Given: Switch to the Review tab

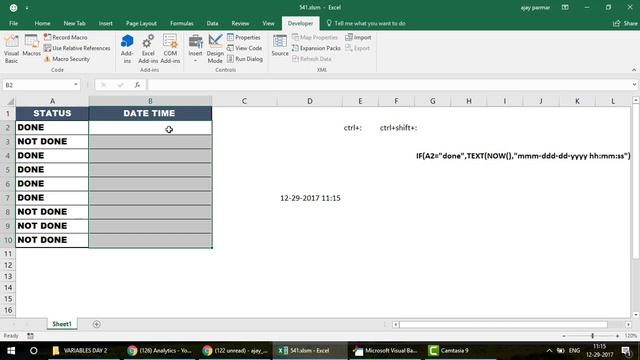Looking at the screenshot, I should (x=240, y=23).
